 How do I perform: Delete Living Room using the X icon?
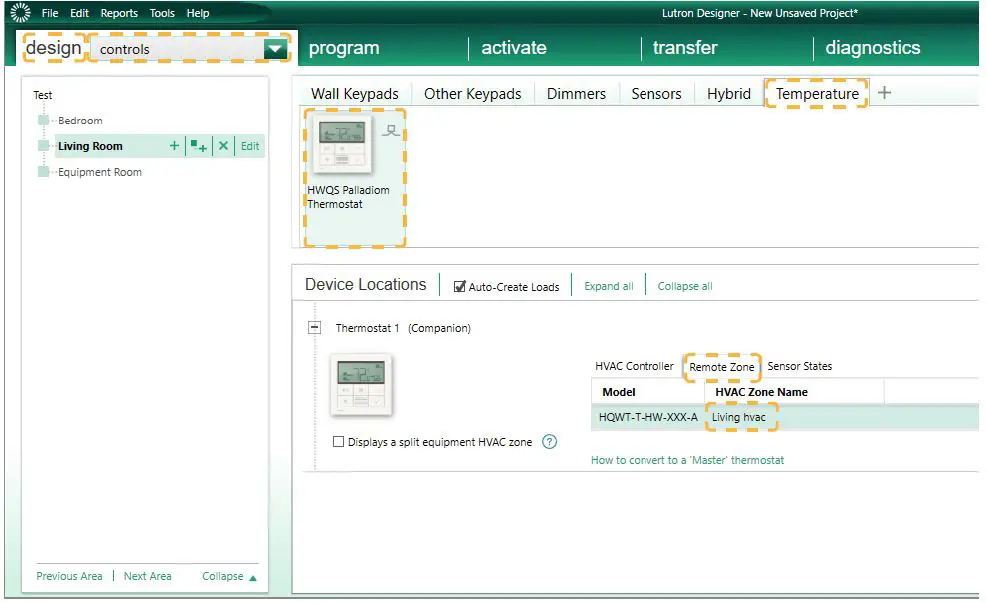(x=224, y=146)
